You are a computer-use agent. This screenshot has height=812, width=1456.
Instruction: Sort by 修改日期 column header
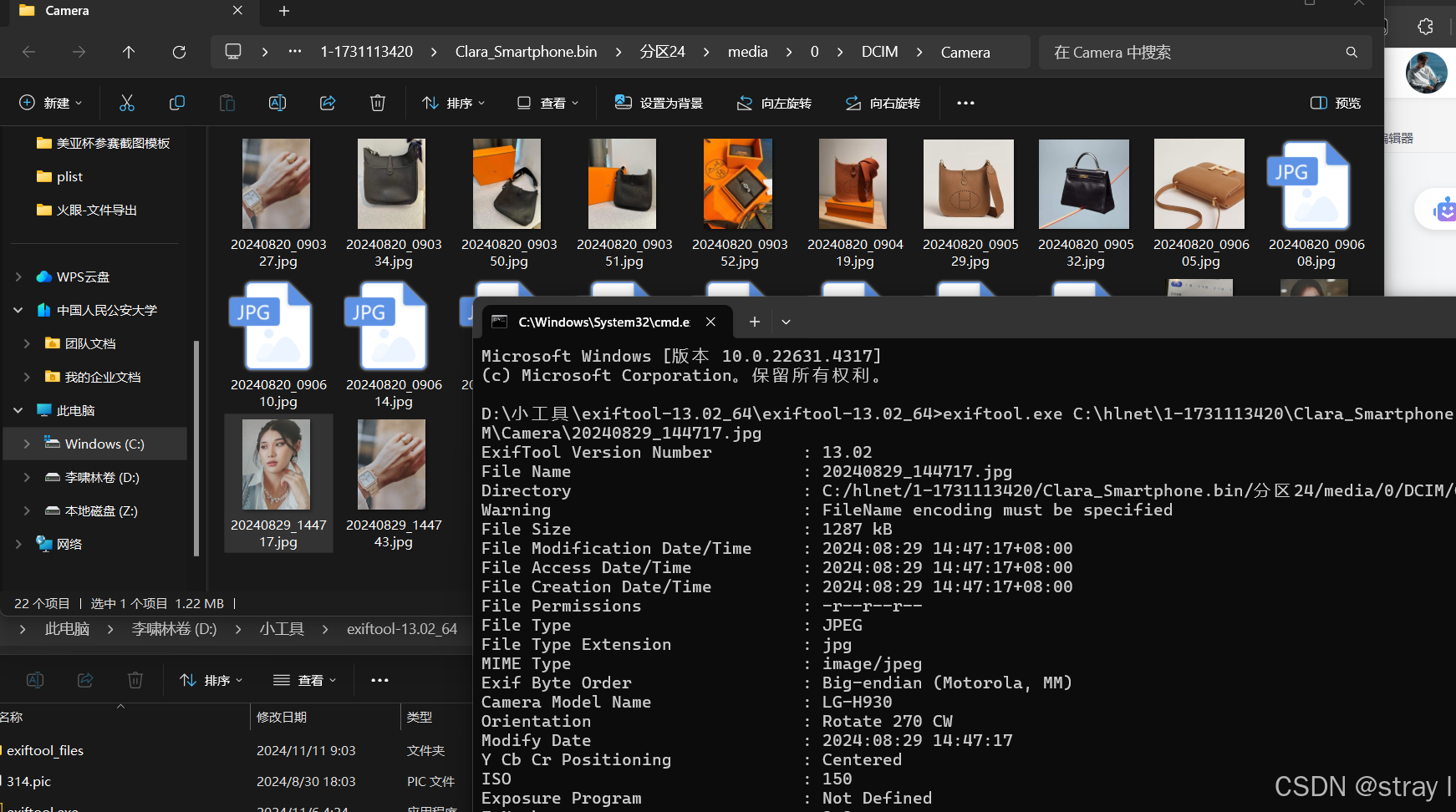(x=282, y=717)
